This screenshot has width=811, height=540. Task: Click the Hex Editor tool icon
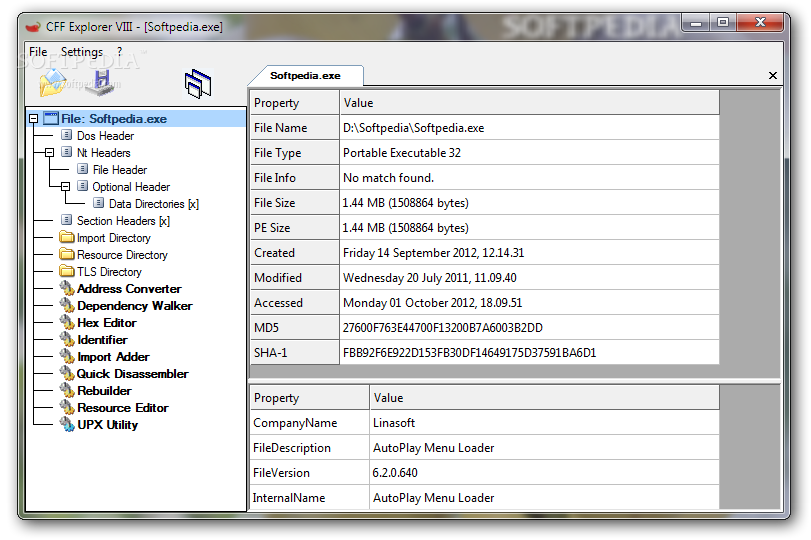pyautogui.click(x=67, y=322)
